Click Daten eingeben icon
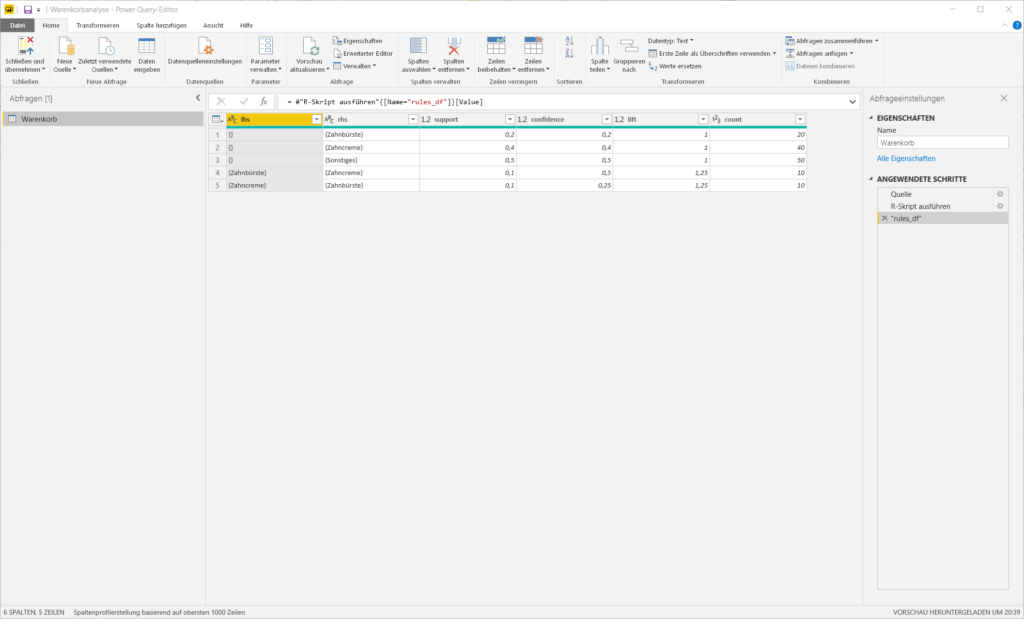This screenshot has height=619, width=1024. tap(147, 46)
